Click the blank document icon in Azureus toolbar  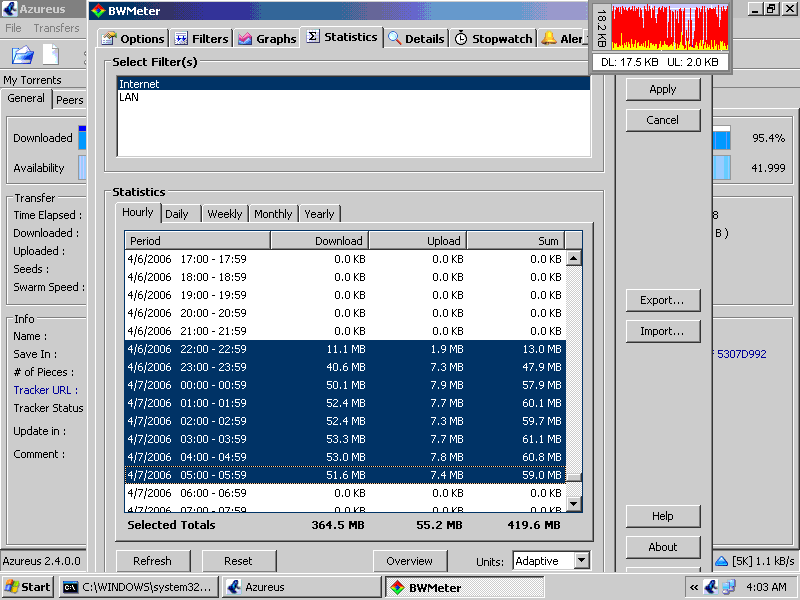pos(50,55)
